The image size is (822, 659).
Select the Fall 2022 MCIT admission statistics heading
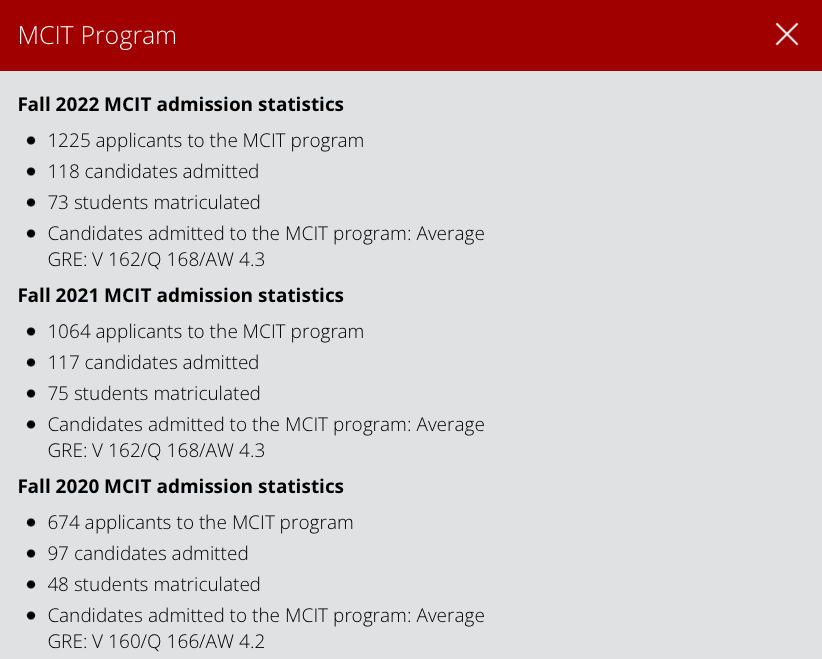tap(180, 104)
